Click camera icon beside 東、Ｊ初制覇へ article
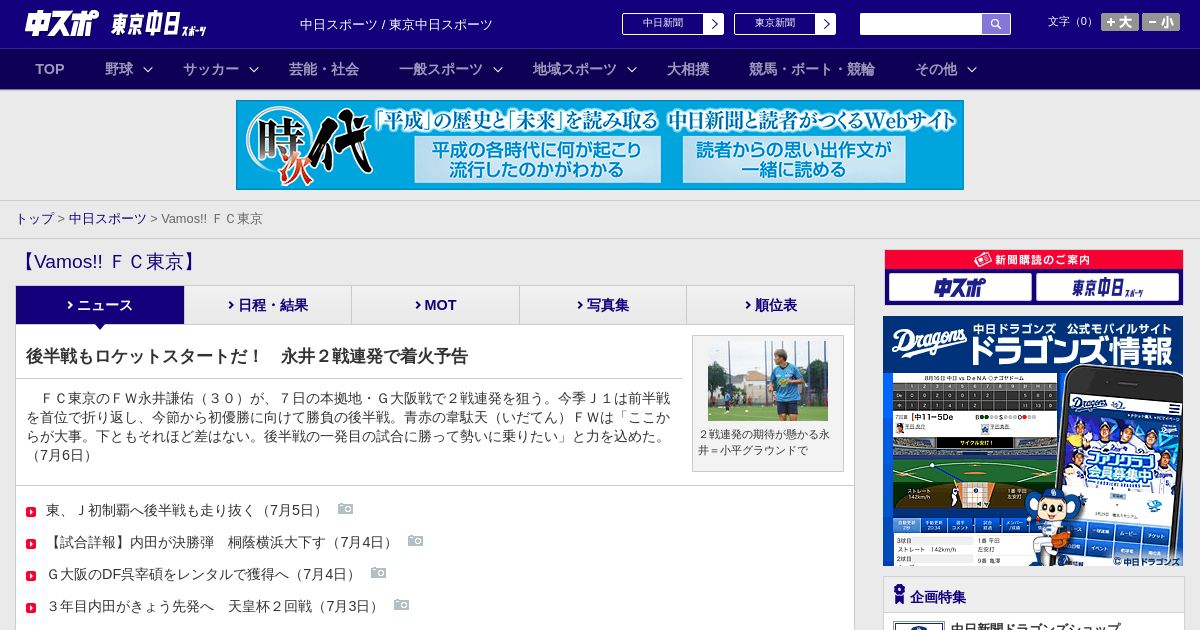Viewport: 1200px width, 630px height. point(346,509)
